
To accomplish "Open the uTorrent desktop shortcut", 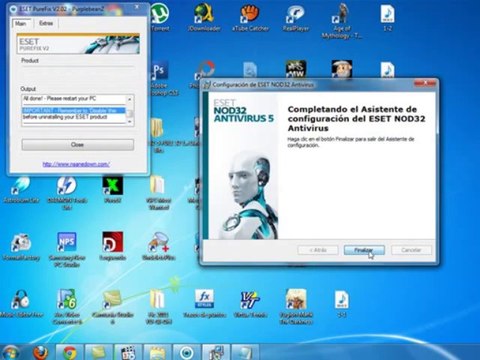I will pyautogui.click(x=160, y=18).
